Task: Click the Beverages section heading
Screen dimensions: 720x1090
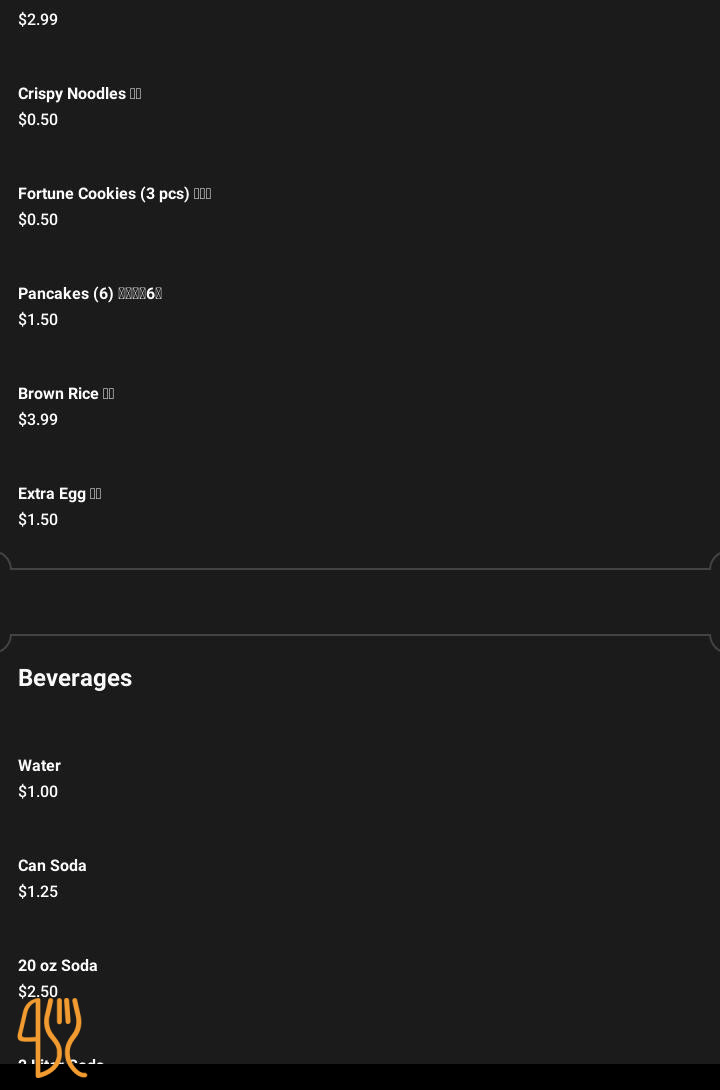Action: click(x=75, y=678)
